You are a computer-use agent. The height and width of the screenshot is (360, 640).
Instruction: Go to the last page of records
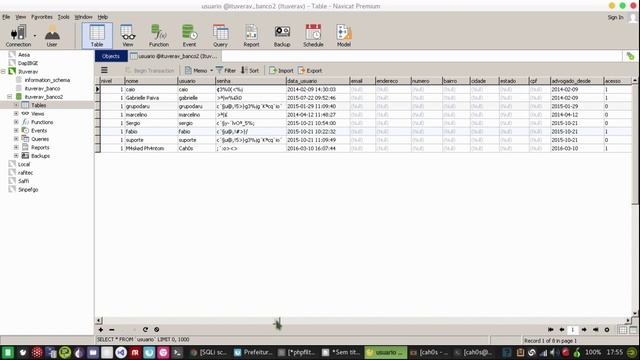596,329
